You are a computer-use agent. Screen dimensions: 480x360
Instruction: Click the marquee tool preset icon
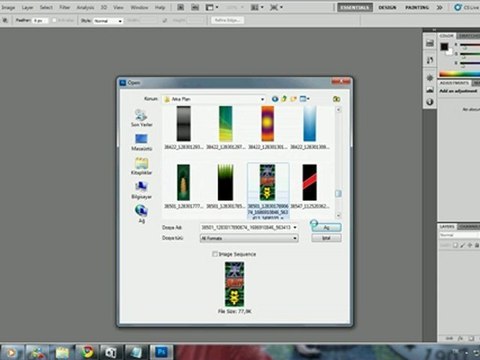[x=5, y=20]
